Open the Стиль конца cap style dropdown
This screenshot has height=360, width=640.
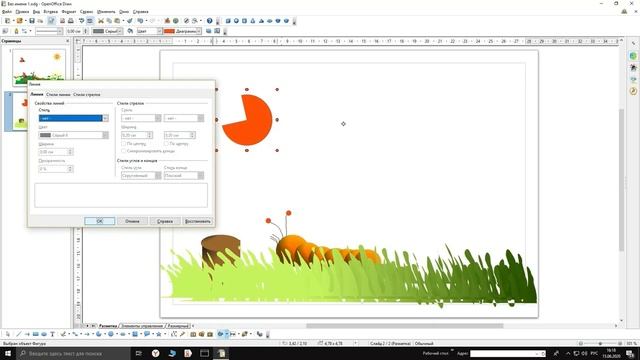click(184, 176)
